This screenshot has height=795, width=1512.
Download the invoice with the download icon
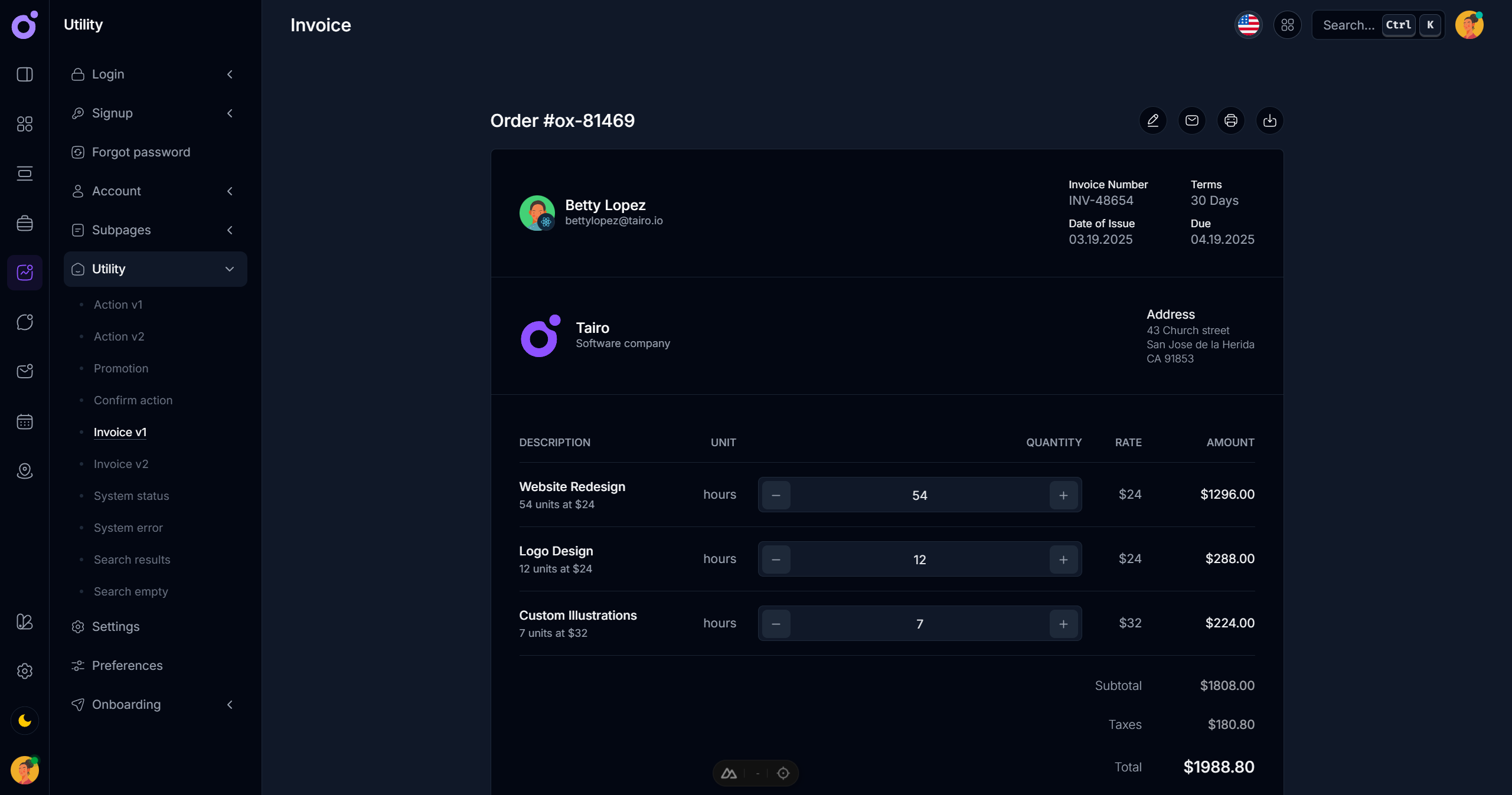click(x=1269, y=120)
